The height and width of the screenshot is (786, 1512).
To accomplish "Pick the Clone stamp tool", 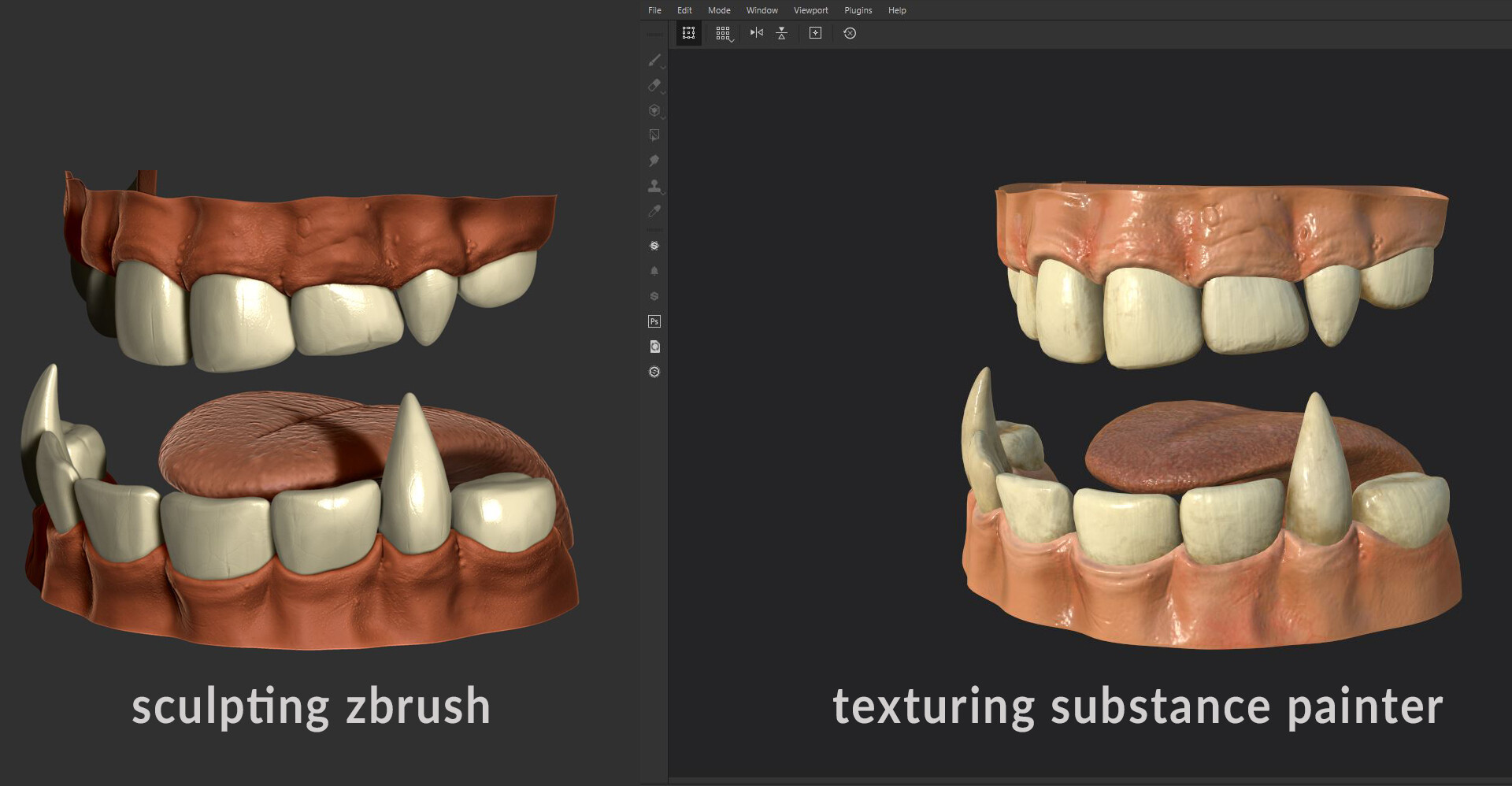I will 654,186.
